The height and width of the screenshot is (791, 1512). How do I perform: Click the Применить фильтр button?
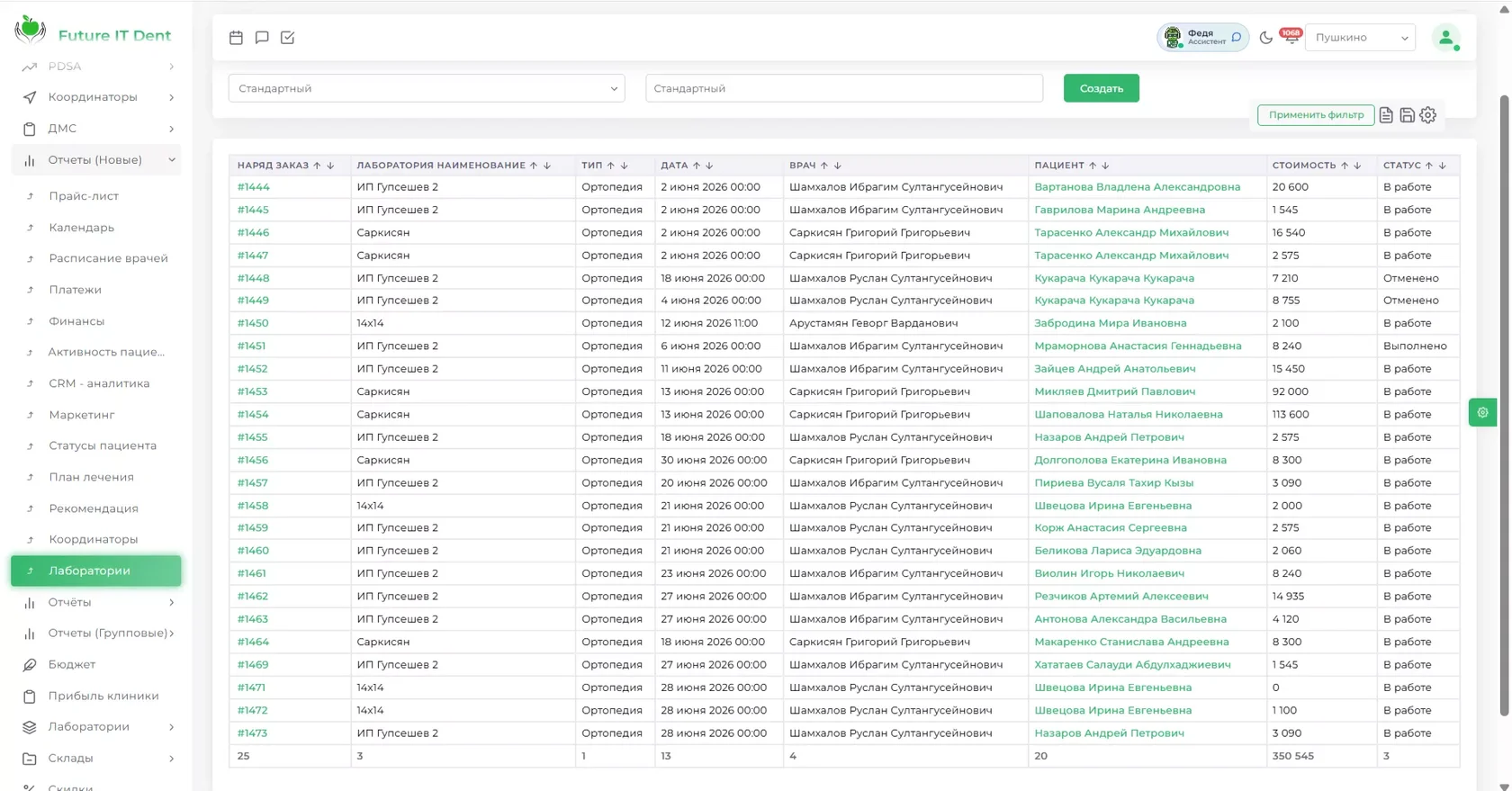[1316, 115]
